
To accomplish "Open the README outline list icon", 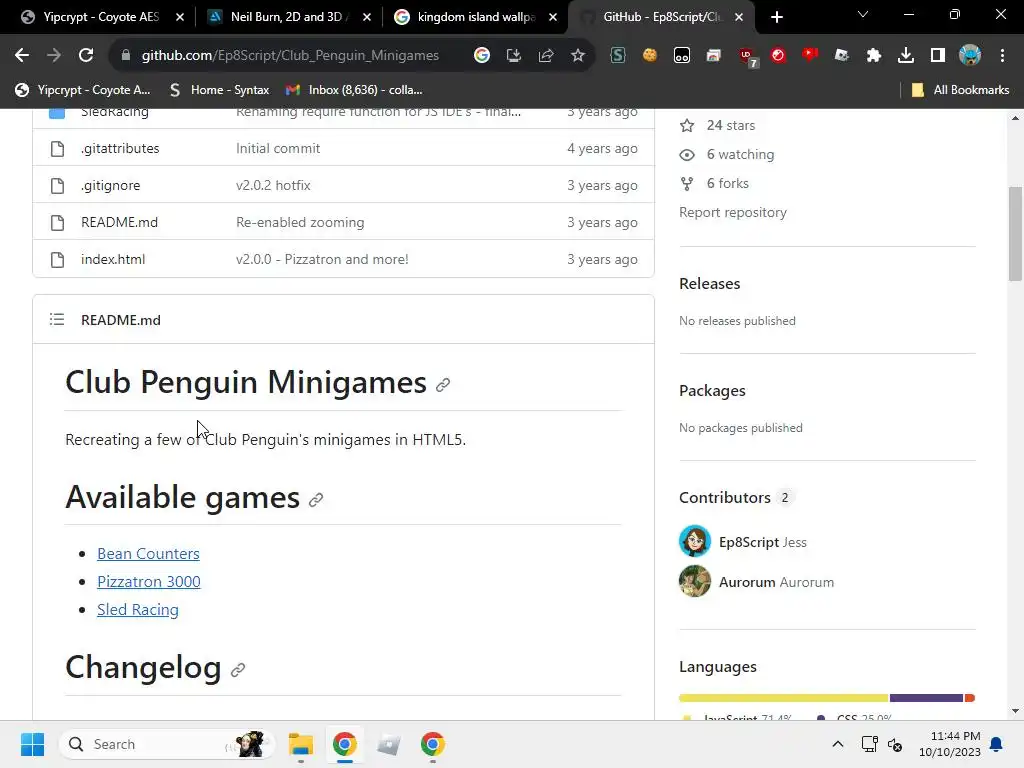I will point(57,319).
